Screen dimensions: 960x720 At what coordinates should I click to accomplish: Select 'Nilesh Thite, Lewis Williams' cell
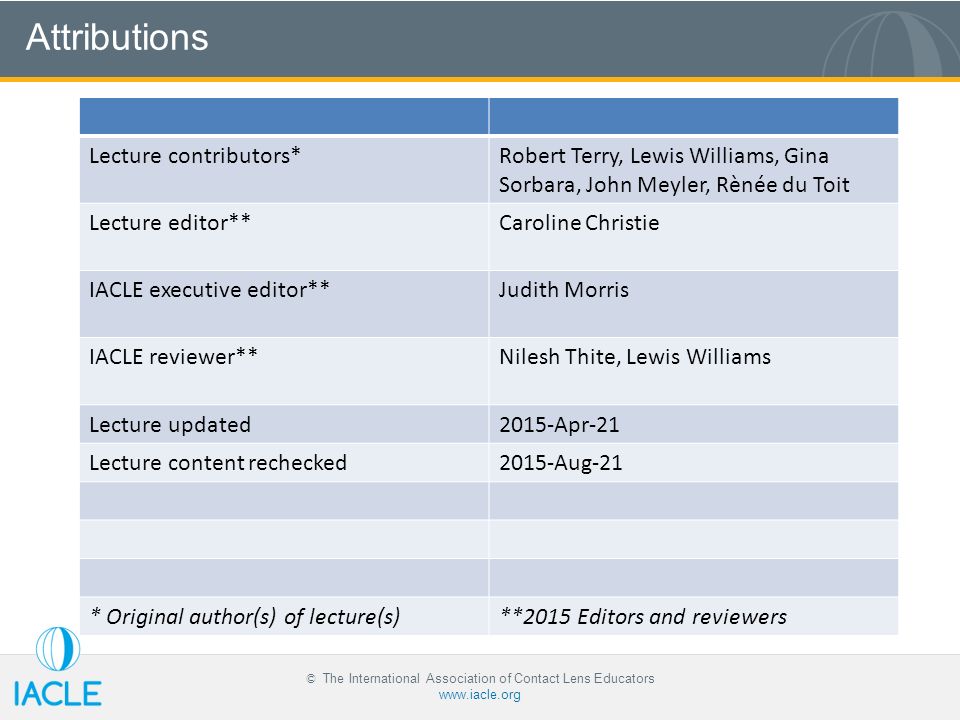pyautogui.click(x=694, y=371)
